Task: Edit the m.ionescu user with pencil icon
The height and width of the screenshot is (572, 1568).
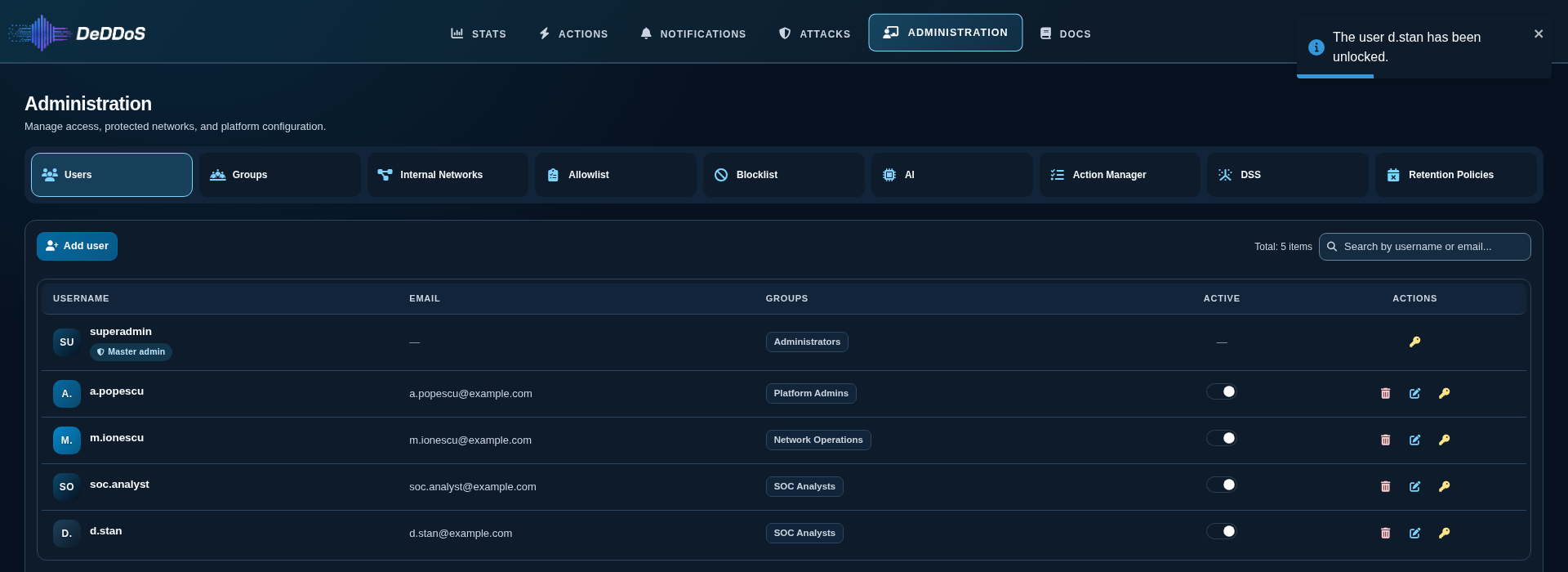Action: [x=1414, y=440]
